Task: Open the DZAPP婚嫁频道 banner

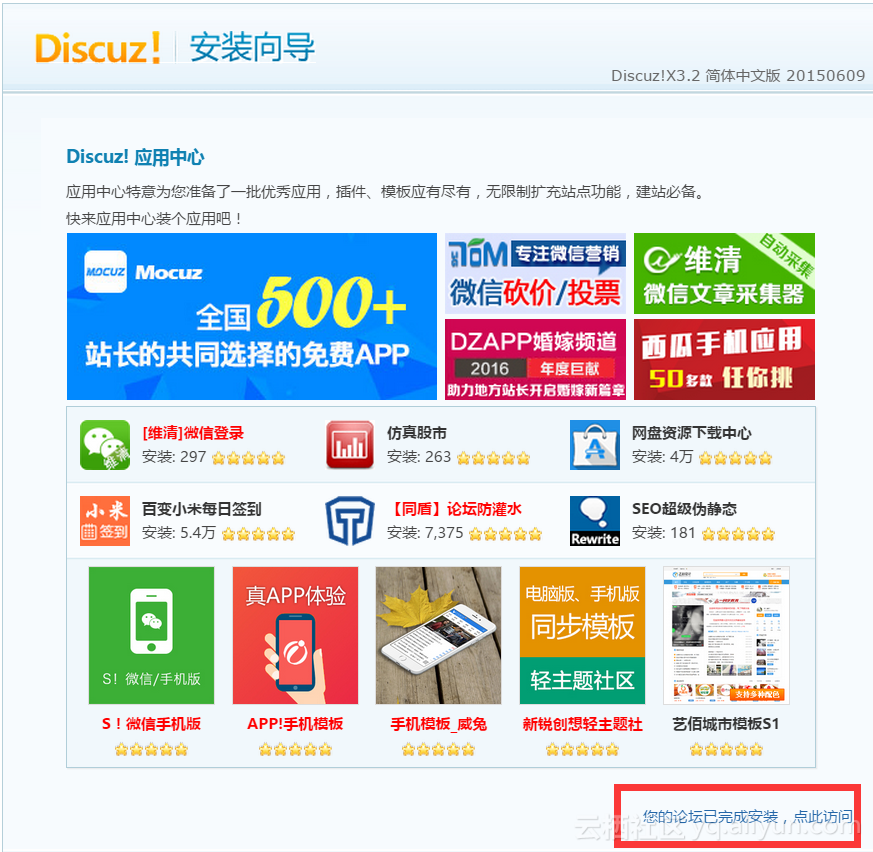Action: [535, 359]
